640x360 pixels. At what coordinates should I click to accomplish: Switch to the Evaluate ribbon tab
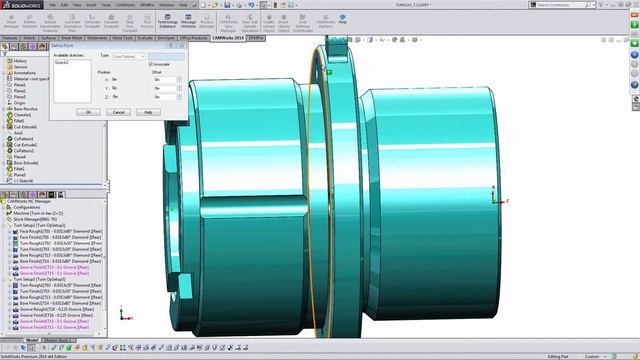click(145, 38)
